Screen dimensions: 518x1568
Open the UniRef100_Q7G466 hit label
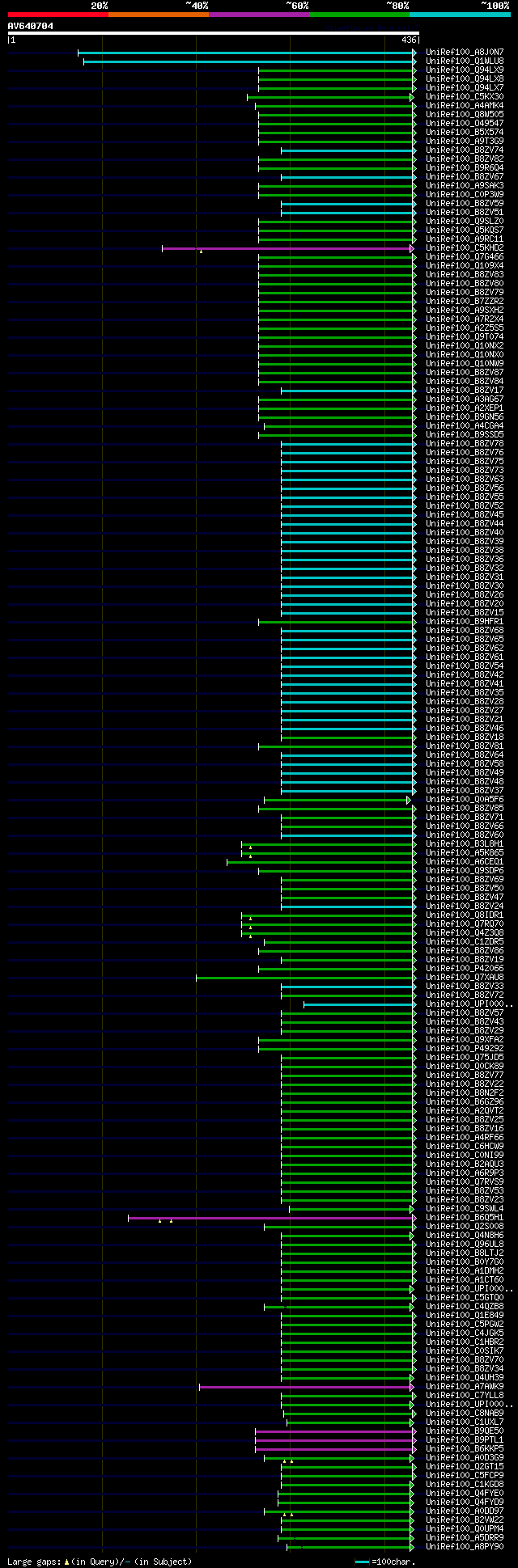point(465,257)
